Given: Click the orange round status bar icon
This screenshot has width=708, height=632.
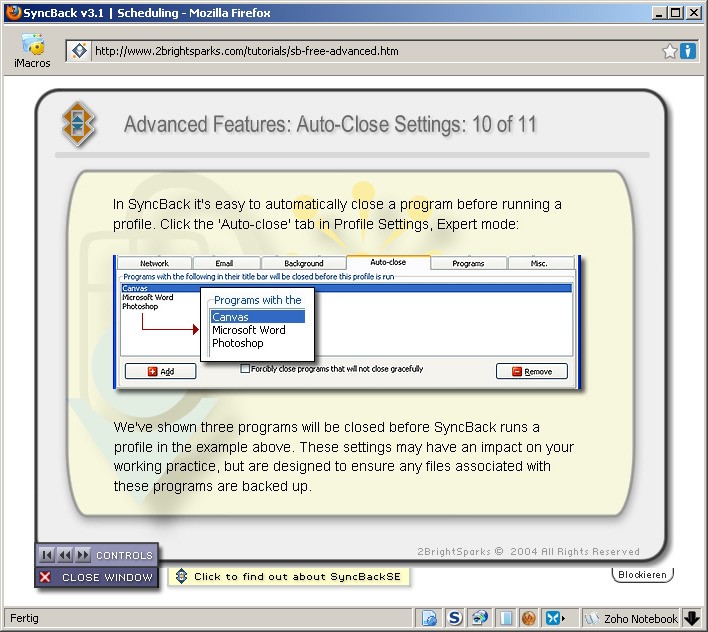Looking at the screenshot, I should [x=528, y=618].
